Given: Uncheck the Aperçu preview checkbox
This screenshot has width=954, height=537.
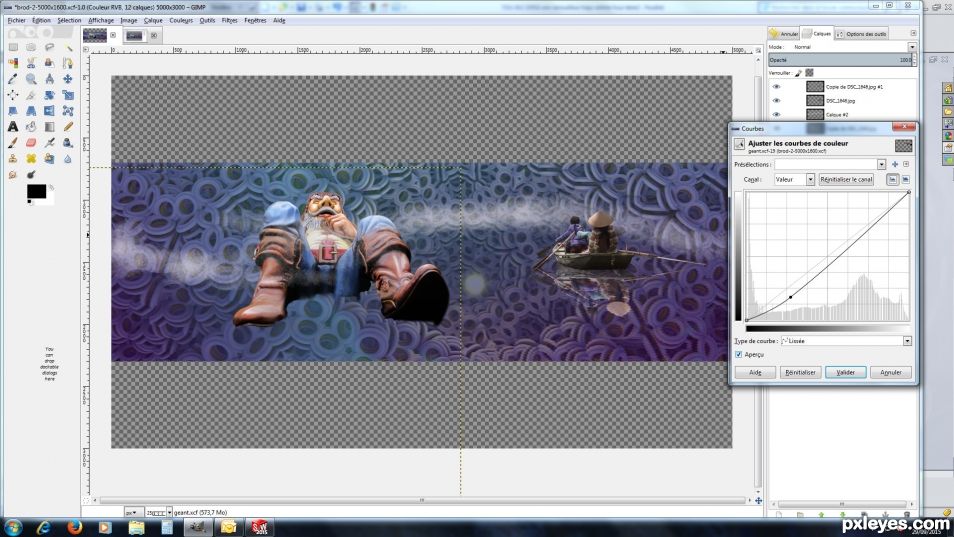Looking at the screenshot, I should pos(739,355).
